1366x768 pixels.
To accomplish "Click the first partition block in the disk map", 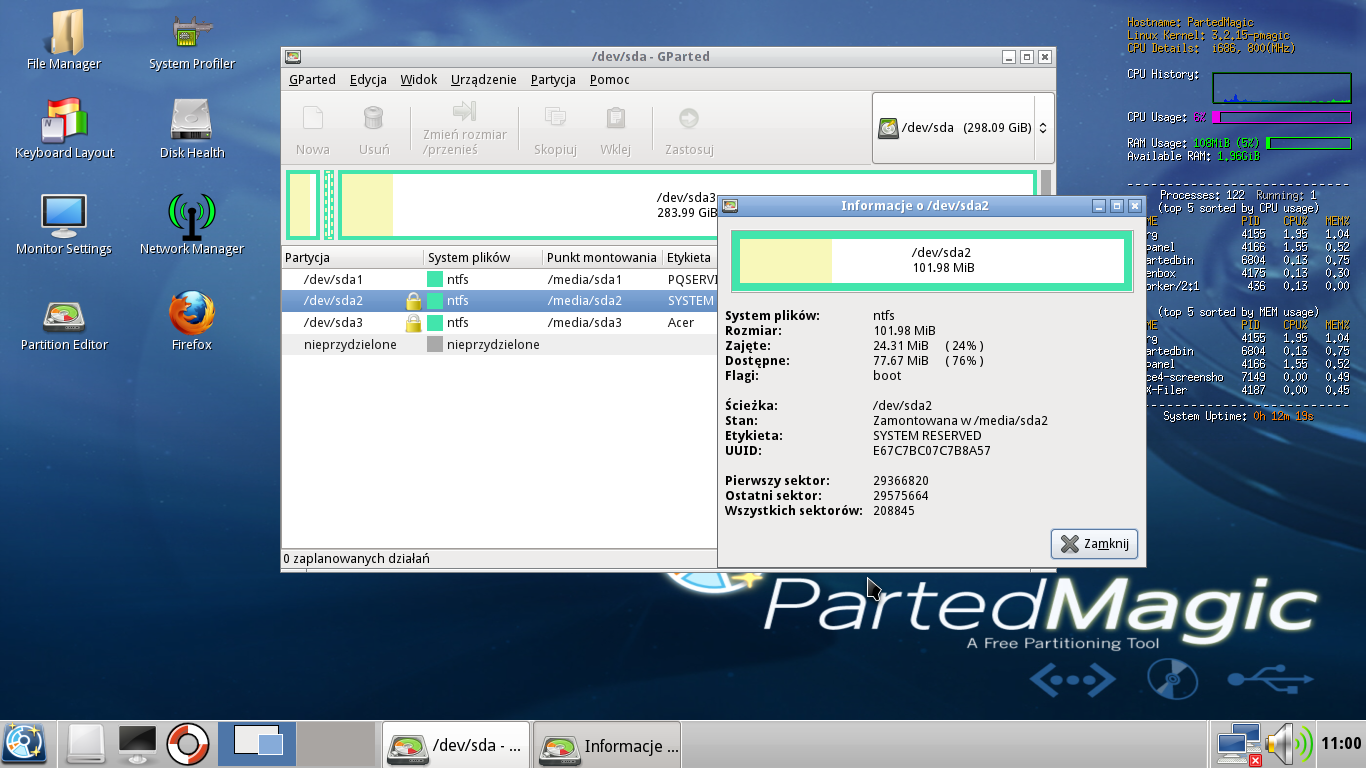I will point(302,206).
